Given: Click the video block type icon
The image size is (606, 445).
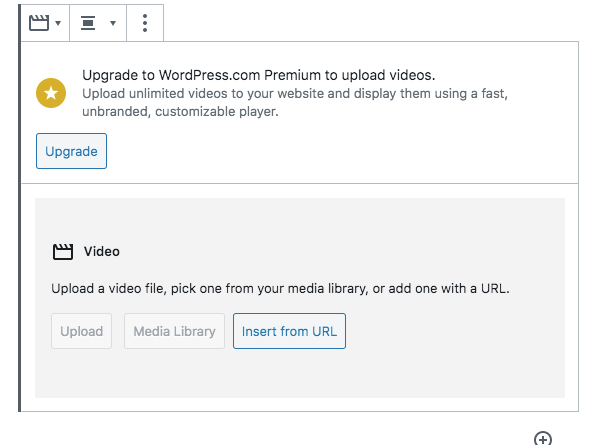Looking at the screenshot, I should point(39,22).
